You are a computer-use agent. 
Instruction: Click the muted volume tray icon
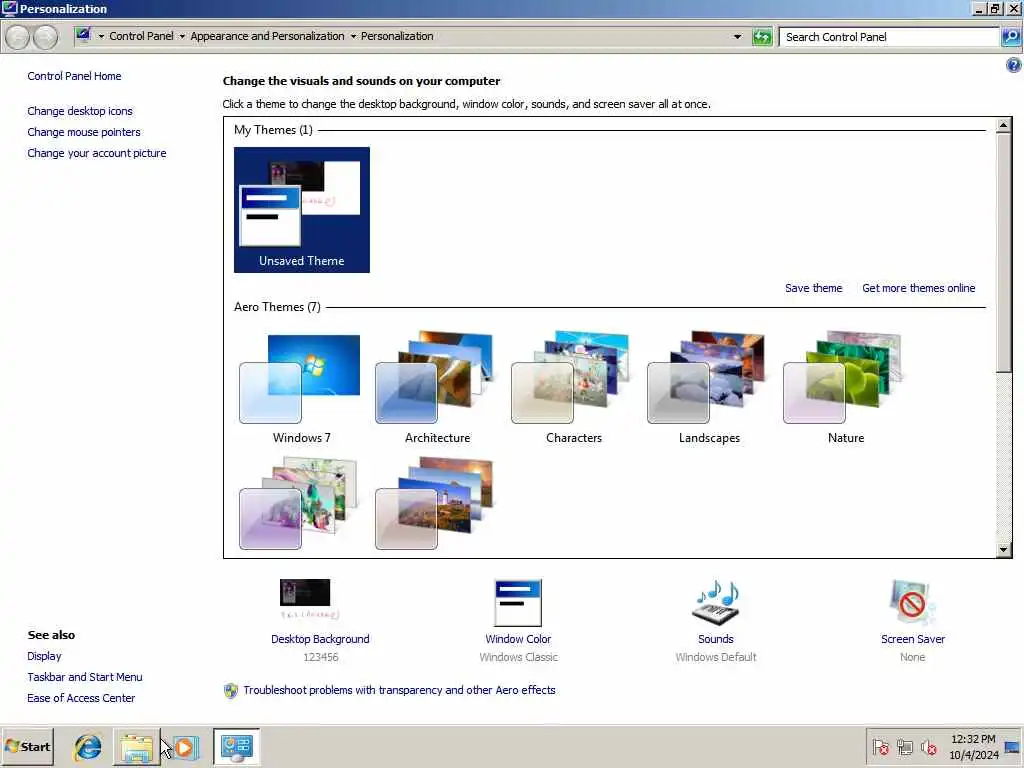[928, 746]
